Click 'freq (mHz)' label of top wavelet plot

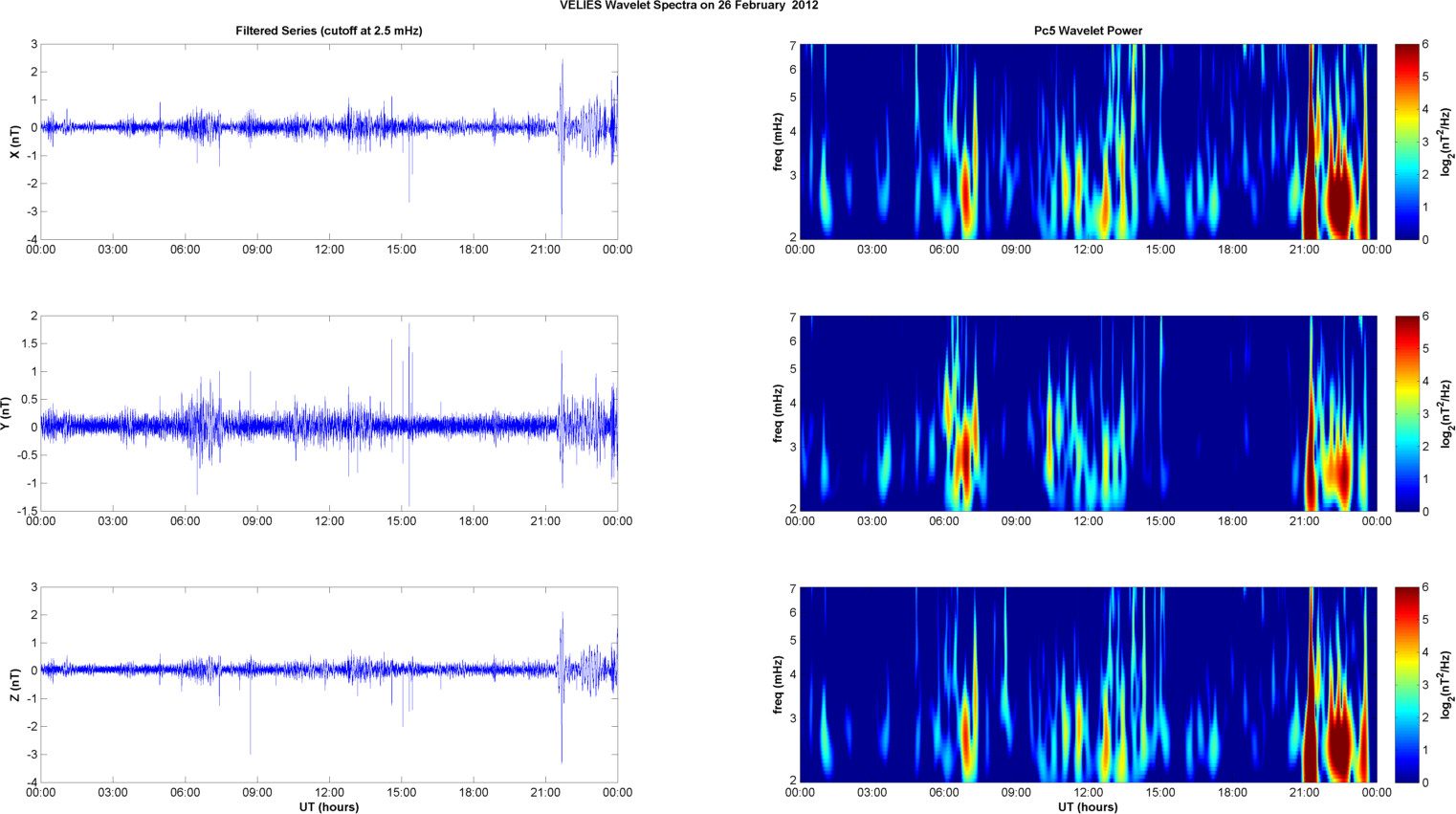[778, 142]
